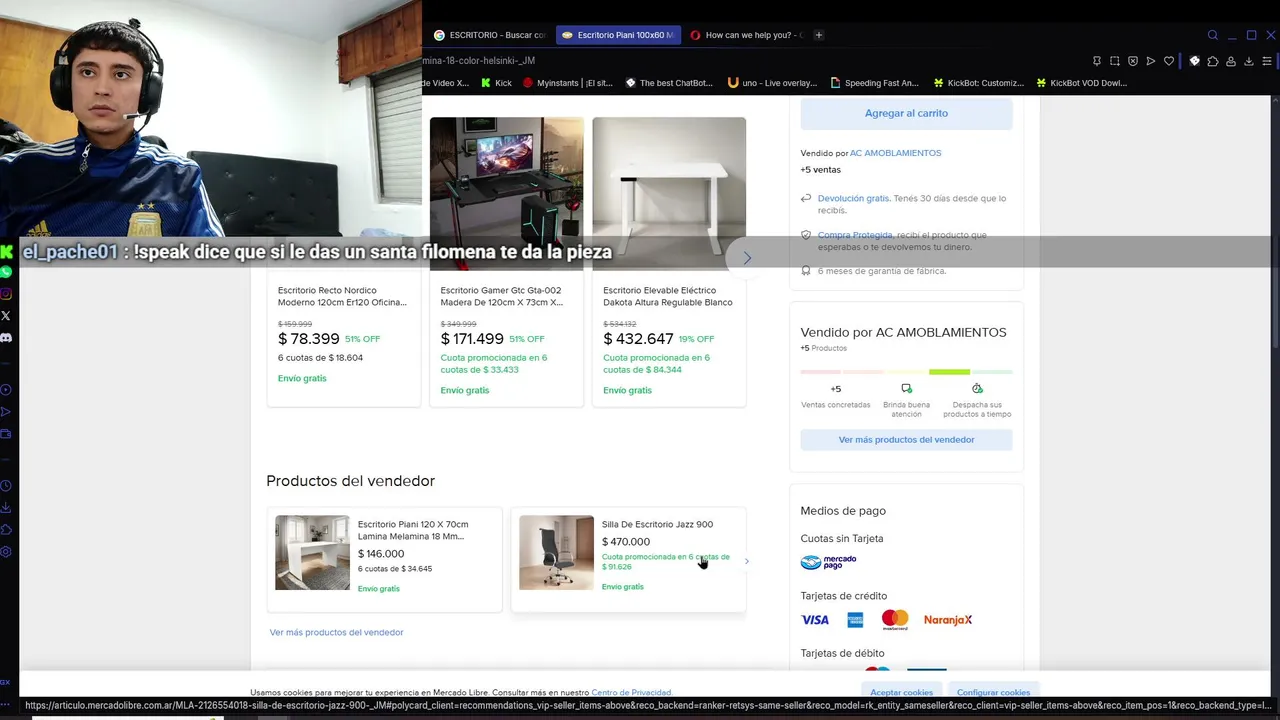Switch to 'How can we help you?' tab
The width and height of the screenshot is (1280, 720).
coord(746,35)
